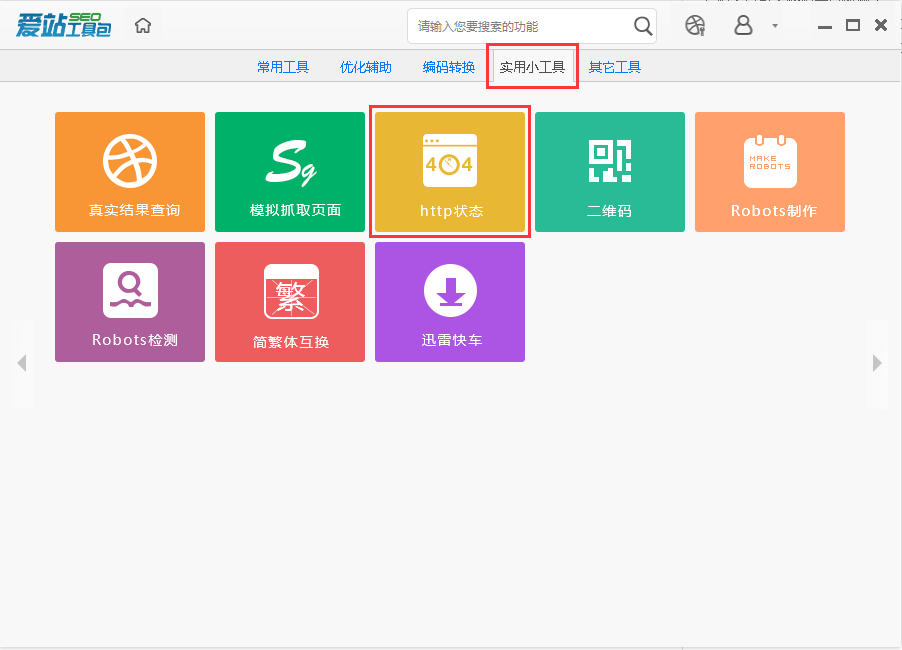The height and width of the screenshot is (650, 902).
Task: Open the 迅雷快车 download tool
Action: point(449,301)
